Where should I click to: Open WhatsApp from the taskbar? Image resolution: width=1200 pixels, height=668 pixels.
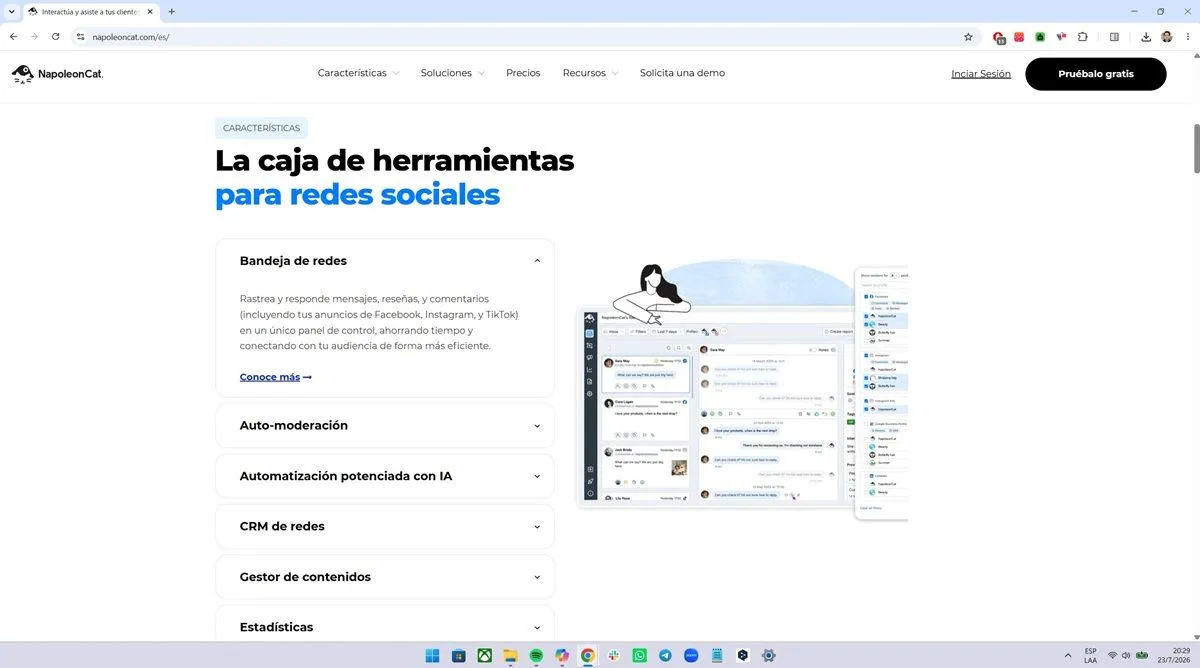click(640, 655)
